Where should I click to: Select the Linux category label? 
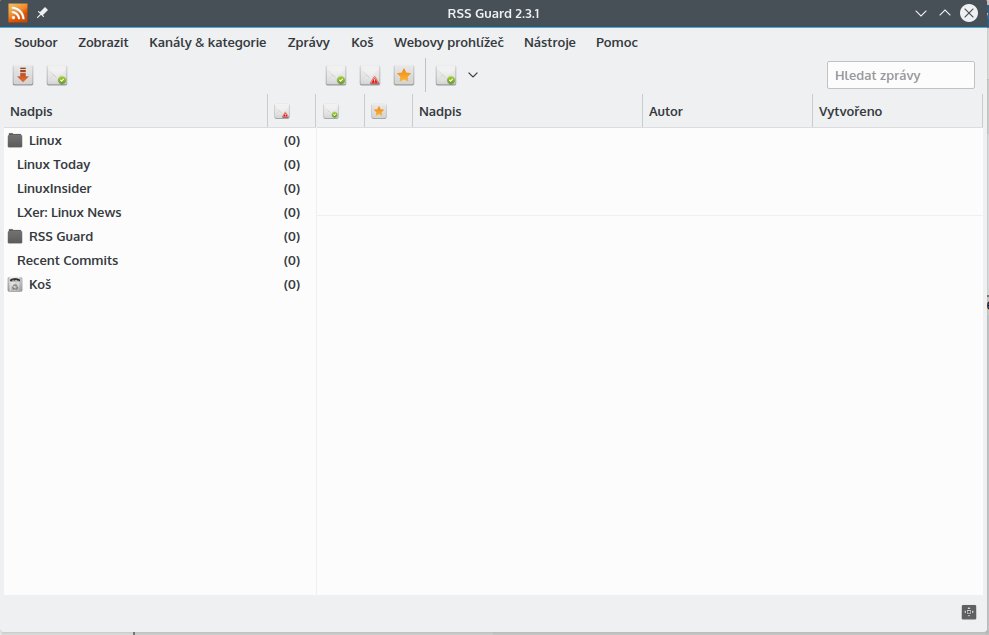click(x=45, y=141)
